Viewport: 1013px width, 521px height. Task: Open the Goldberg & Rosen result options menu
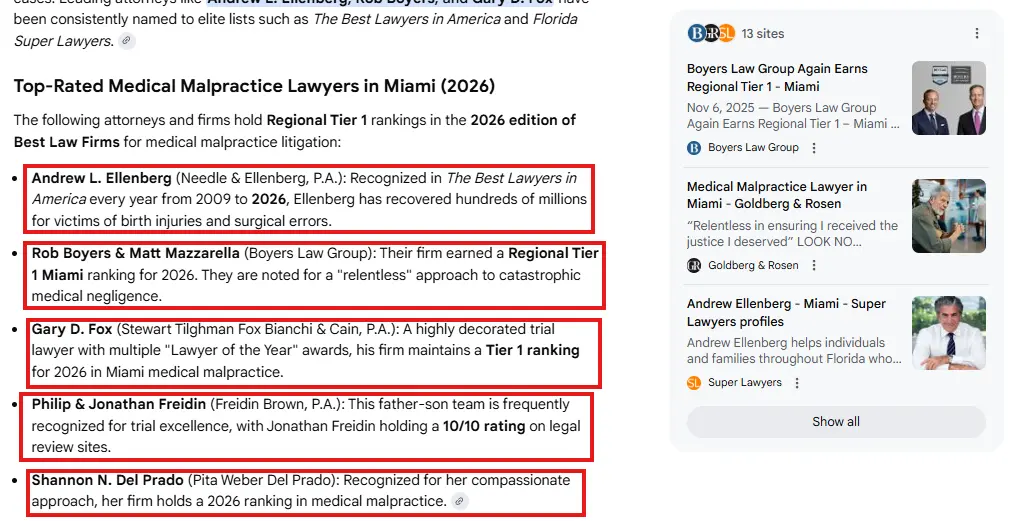tap(814, 265)
